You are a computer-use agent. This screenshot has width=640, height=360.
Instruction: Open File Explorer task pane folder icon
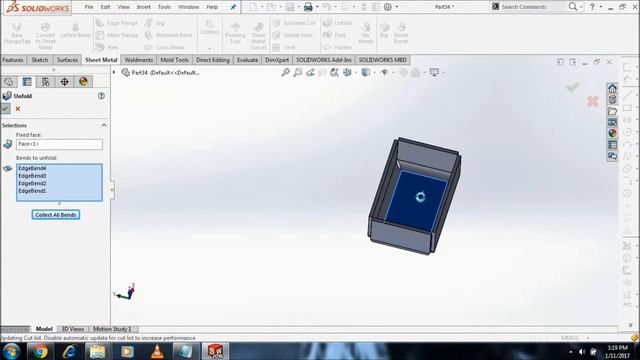click(x=612, y=111)
